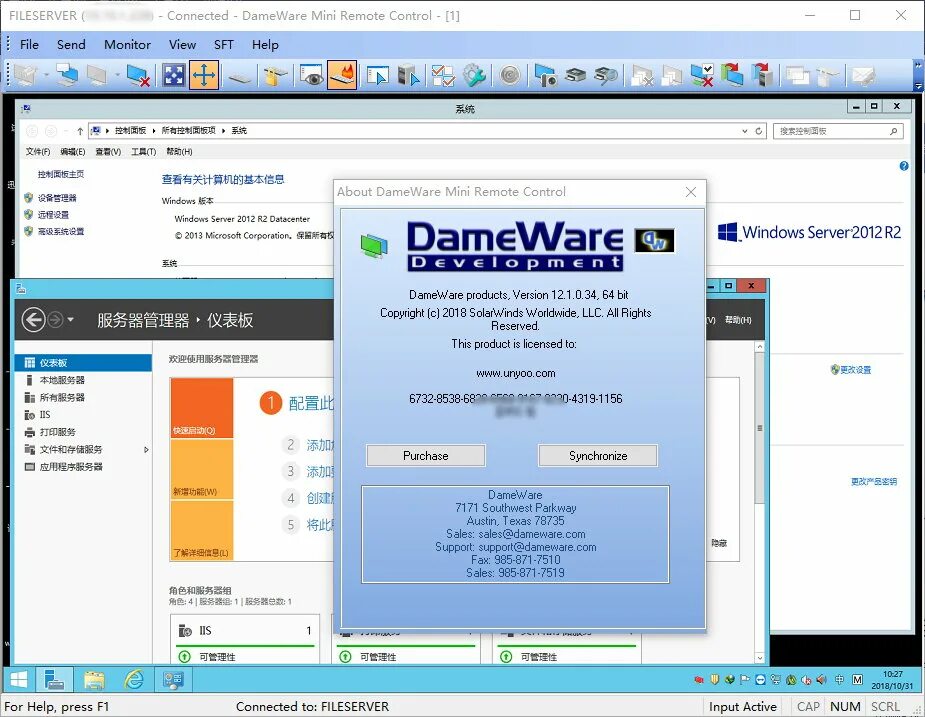Click the wrench configuration icon on DameWare toolbar

point(473,75)
